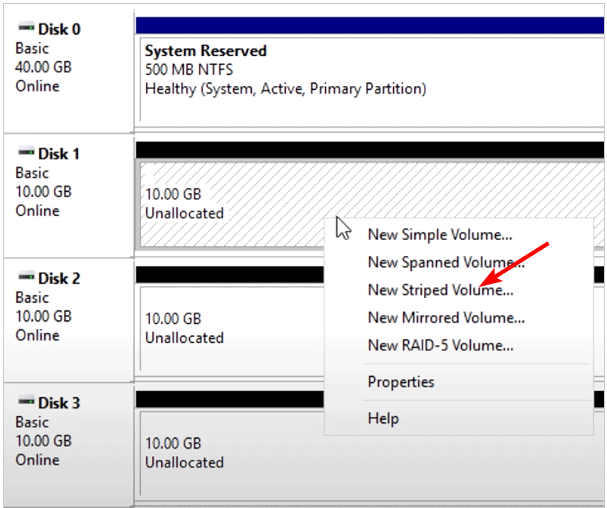Click 'Healthy (System, Active, Primary Partition)' status

[x=286, y=89]
